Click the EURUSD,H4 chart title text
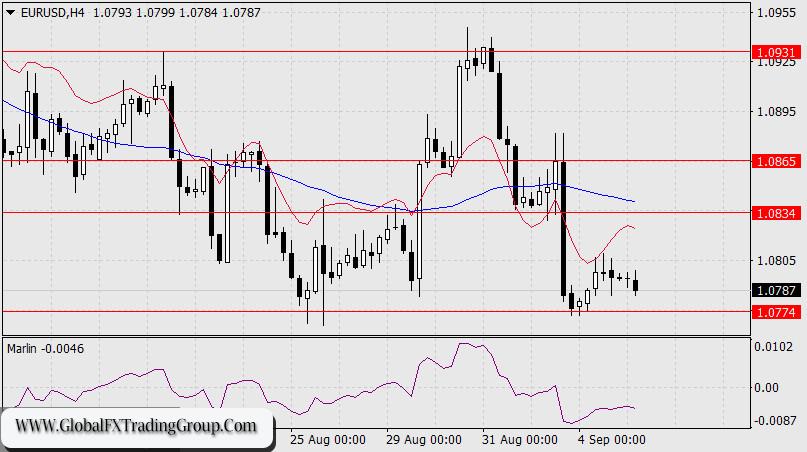807x452 pixels. 52,12
